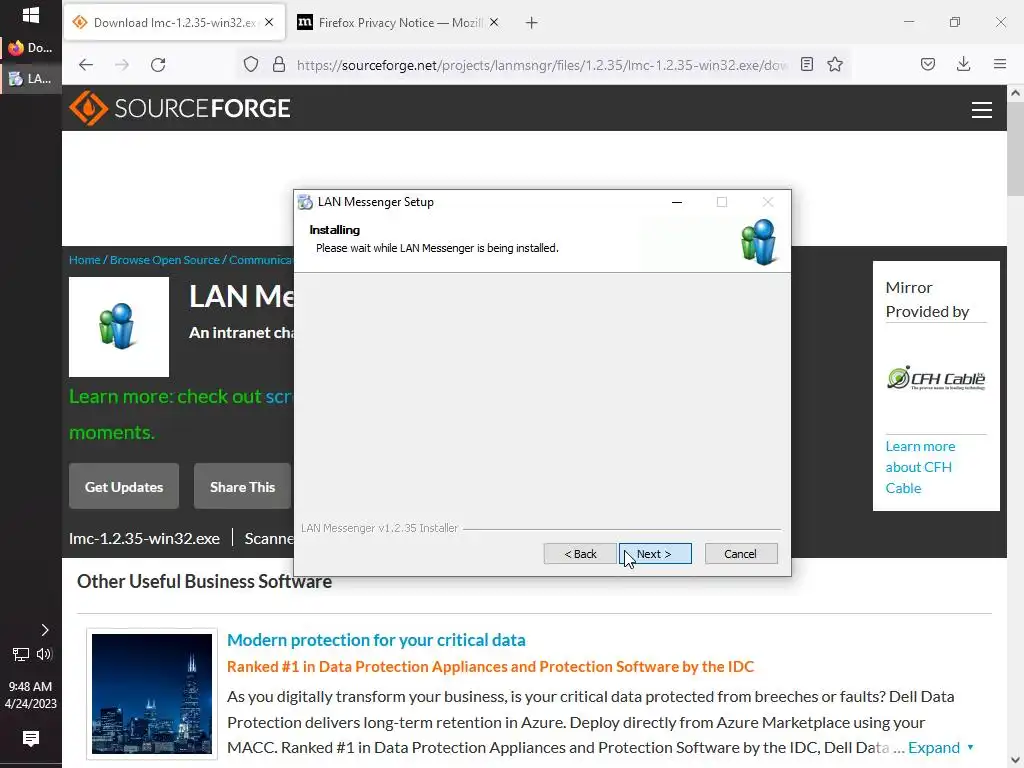Reload the current SourceForge page
This screenshot has height=768, width=1024.
pyautogui.click(x=158, y=65)
